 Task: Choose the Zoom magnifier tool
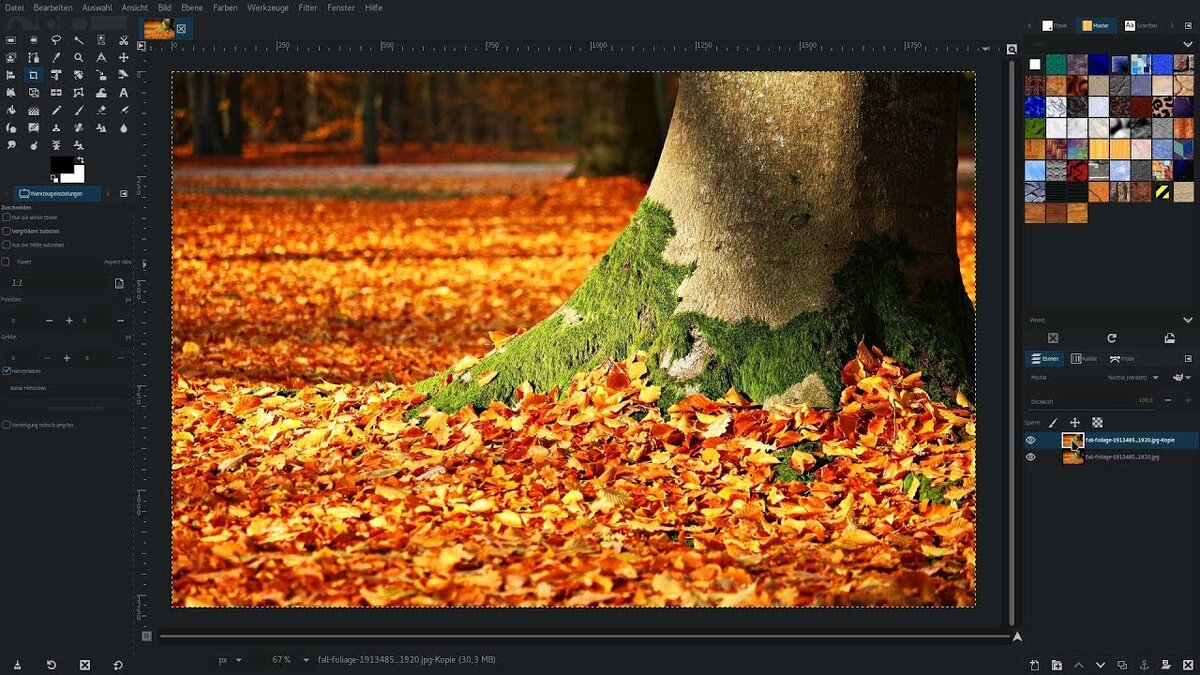coord(78,57)
